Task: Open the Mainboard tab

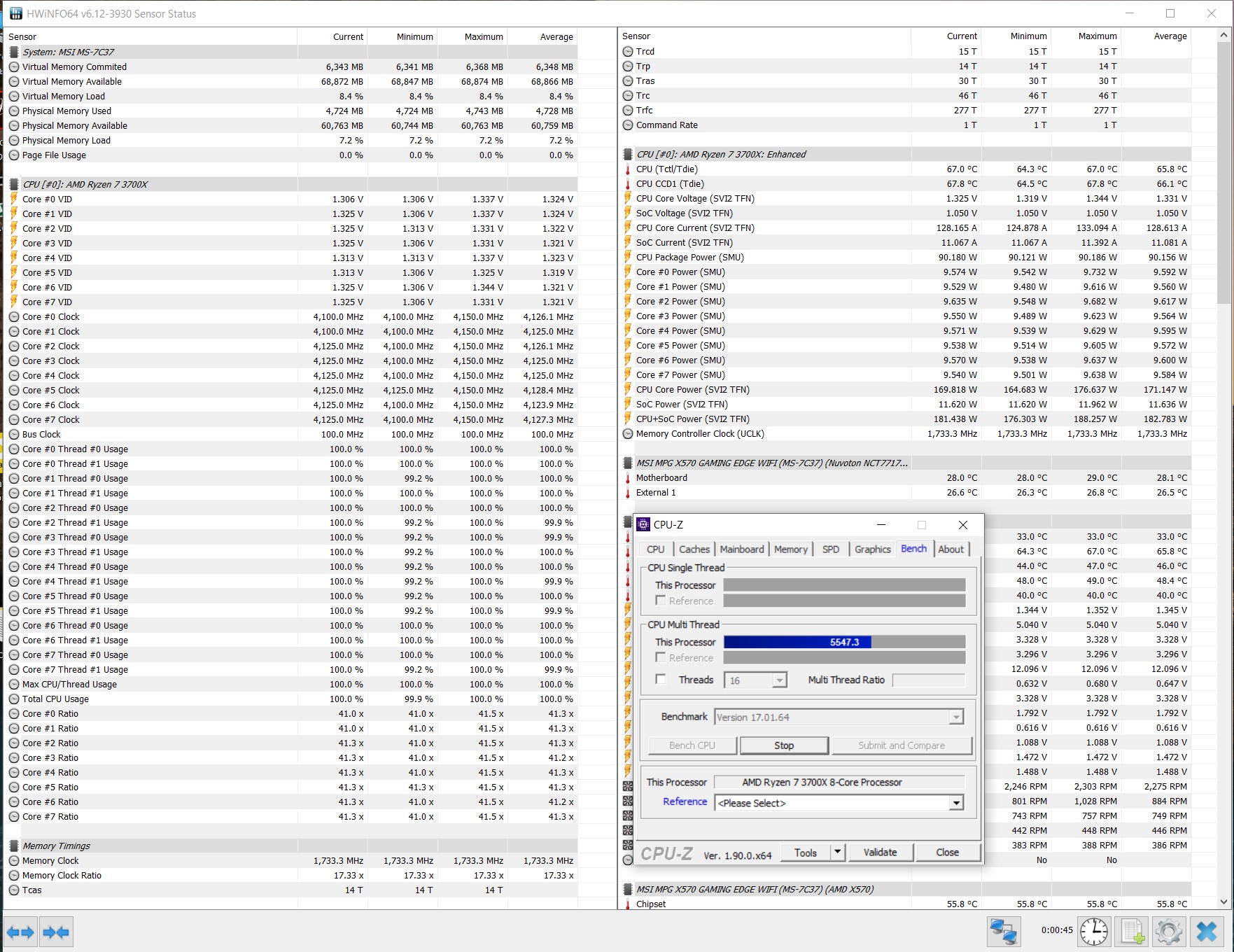Action: tap(742, 549)
